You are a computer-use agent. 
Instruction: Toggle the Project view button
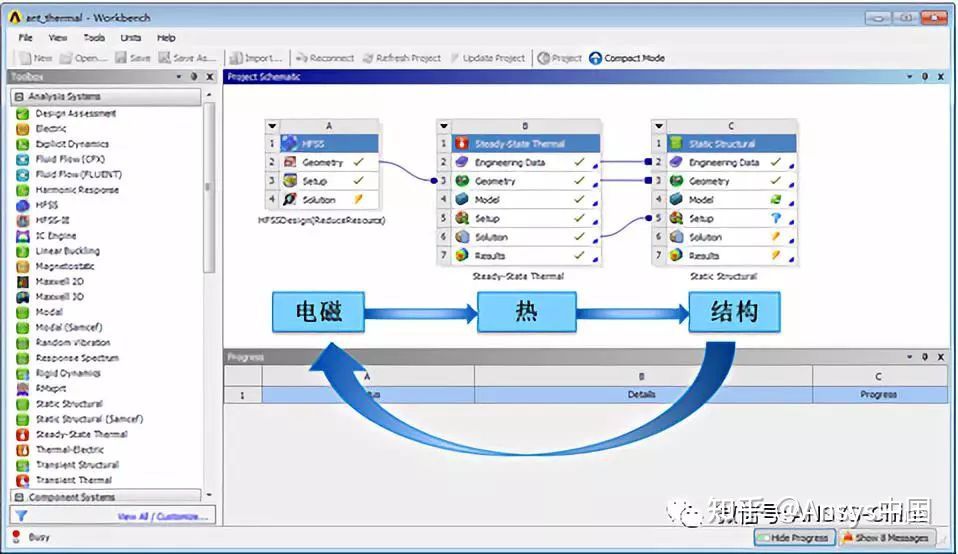tap(559, 58)
